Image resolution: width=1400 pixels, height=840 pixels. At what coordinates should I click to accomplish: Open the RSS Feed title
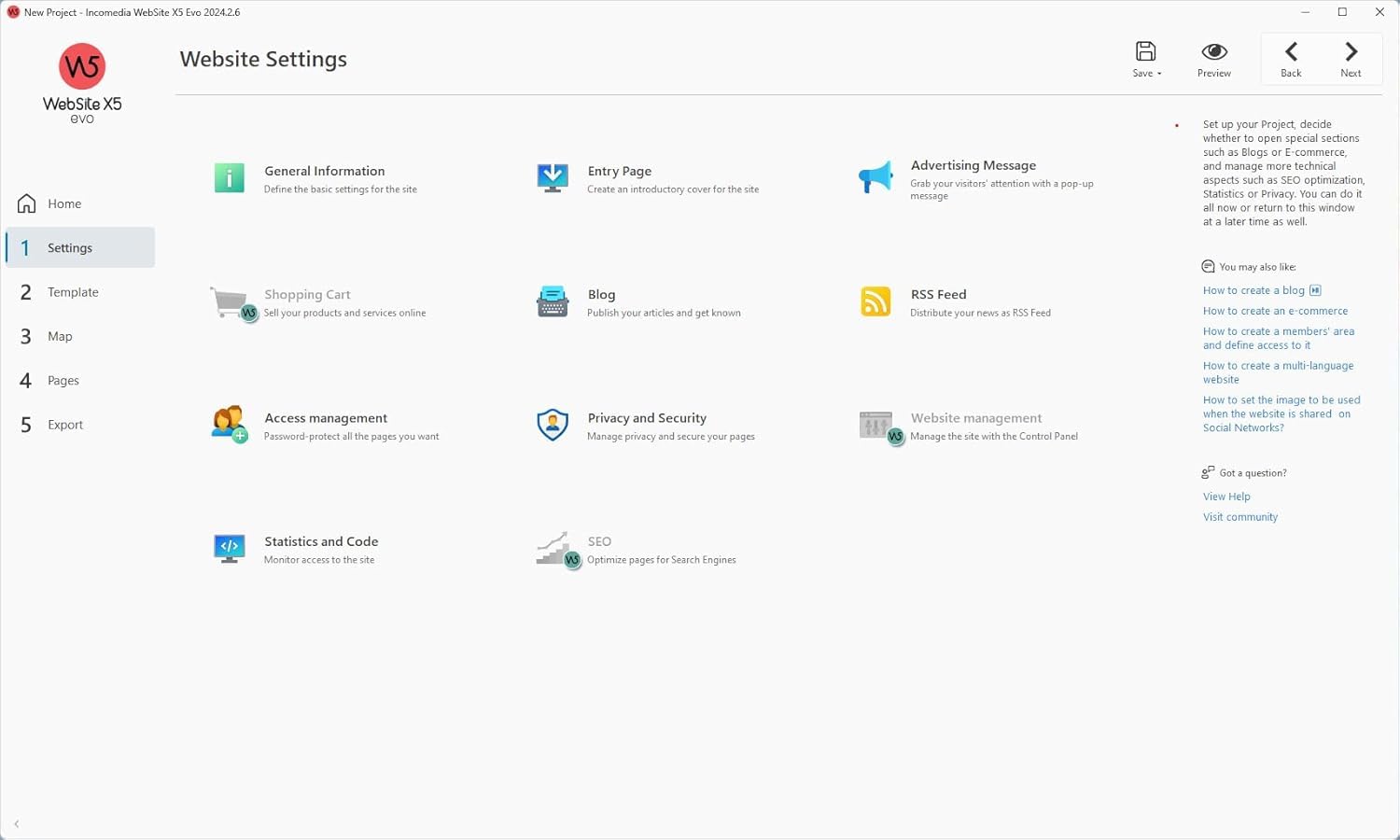click(939, 294)
